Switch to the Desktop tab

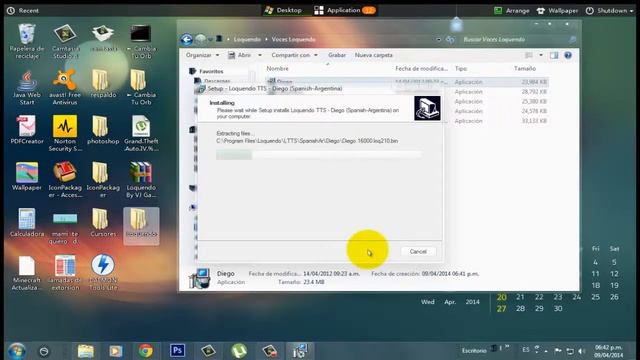pyautogui.click(x=283, y=10)
